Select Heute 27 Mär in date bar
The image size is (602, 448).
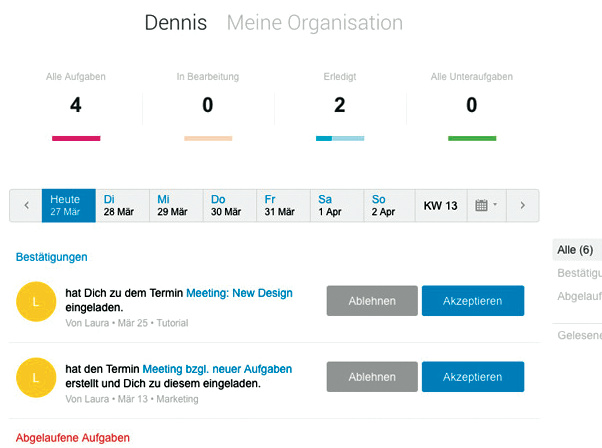pyautogui.click(x=68, y=206)
